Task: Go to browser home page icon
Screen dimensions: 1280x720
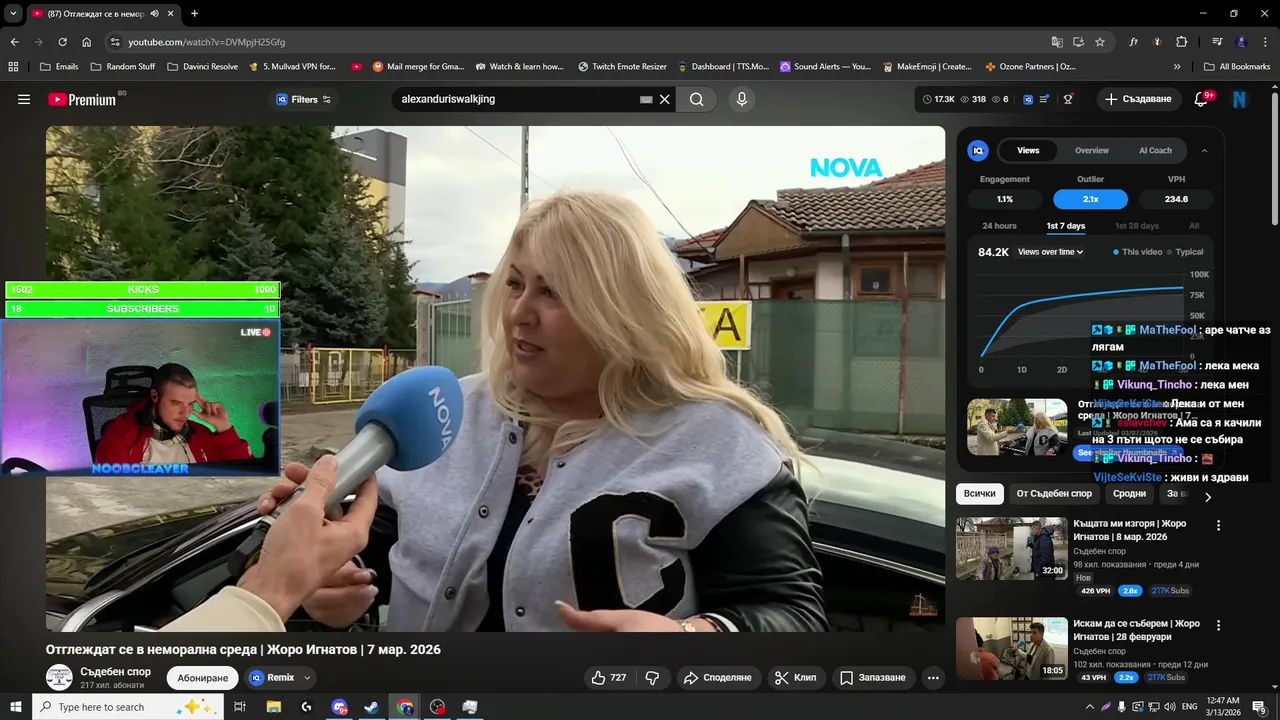Action: (86, 42)
